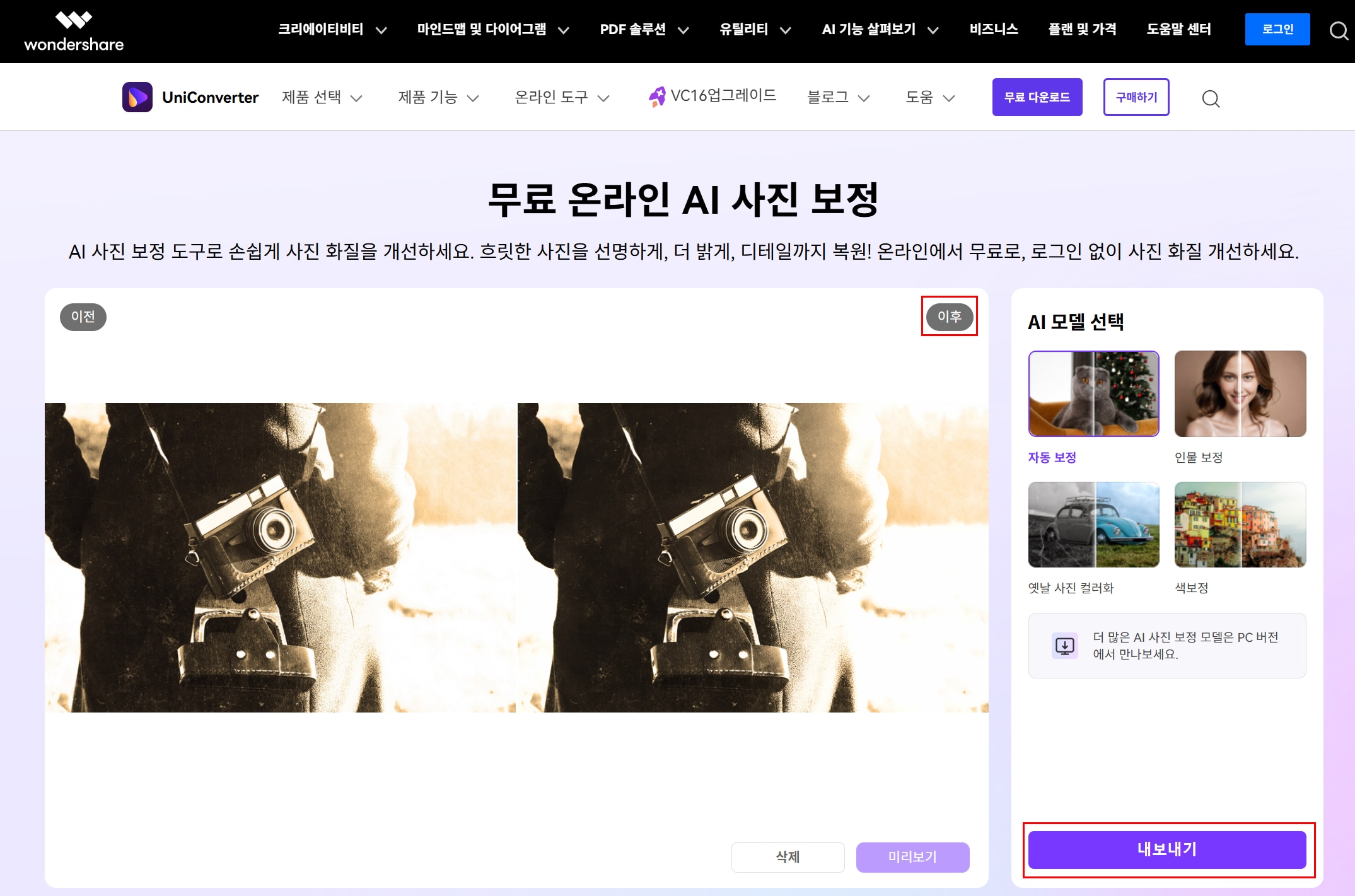The image size is (1355, 896).
Task: Open the 비즈니스 menu item
Action: pyautogui.click(x=993, y=30)
